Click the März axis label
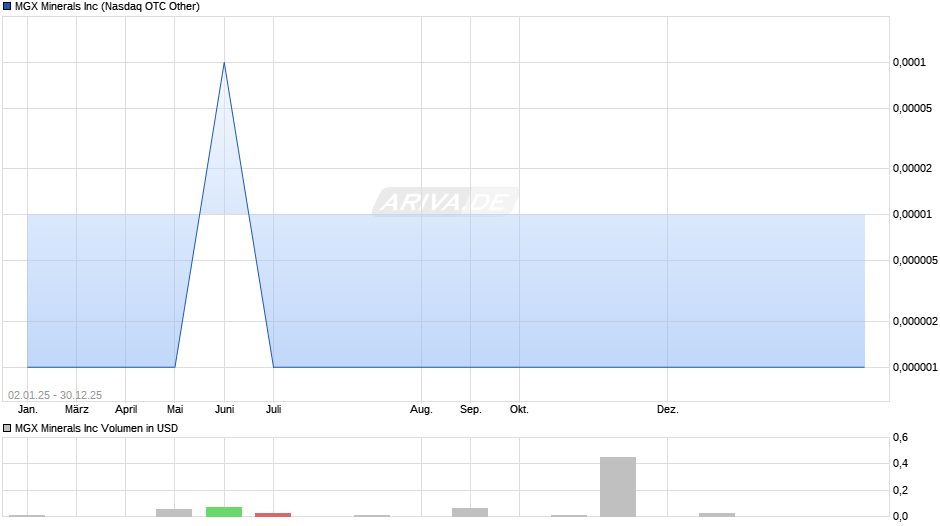The width and height of the screenshot is (940, 526). [77, 410]
